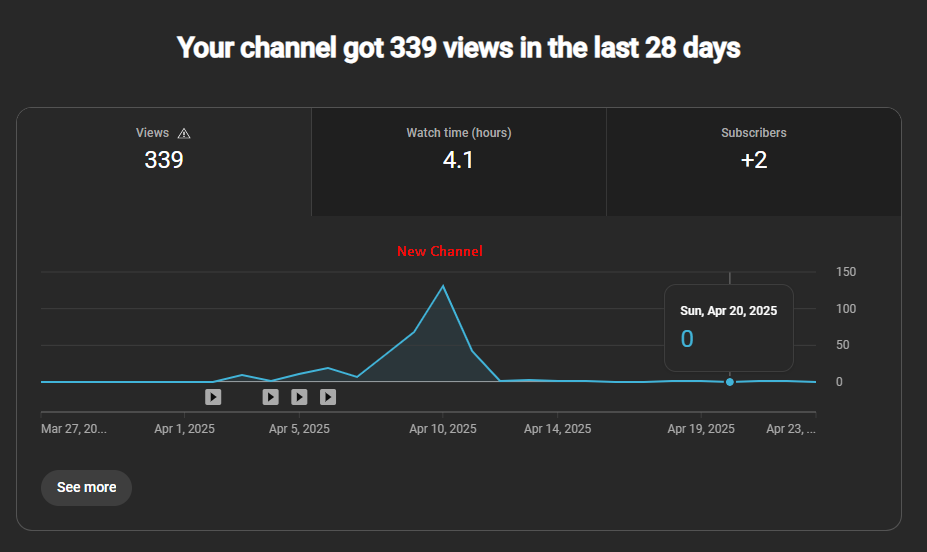Click the second video published marker icon

[270, 397]
